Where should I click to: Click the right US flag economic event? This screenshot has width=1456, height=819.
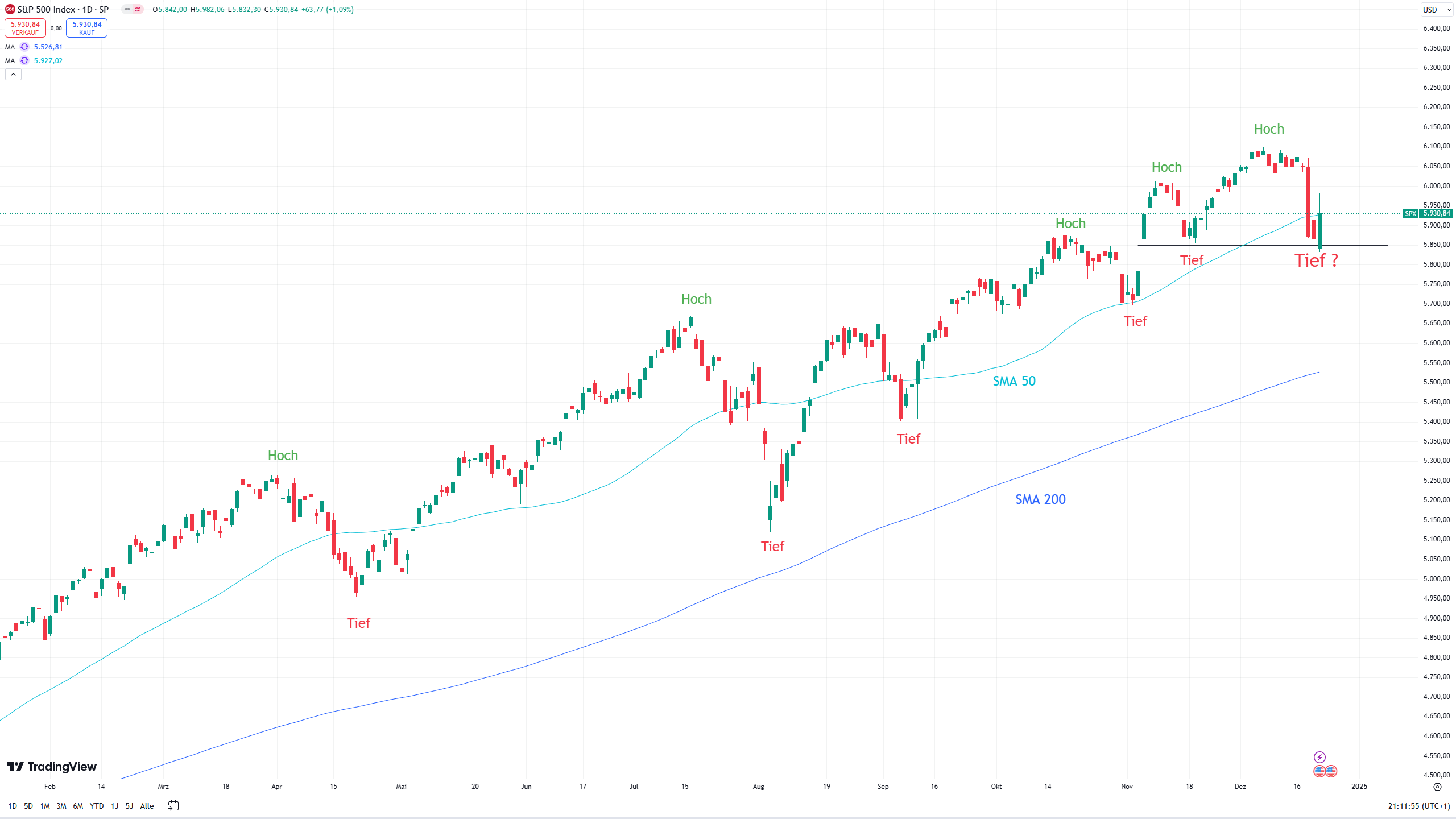[1331, 771]
